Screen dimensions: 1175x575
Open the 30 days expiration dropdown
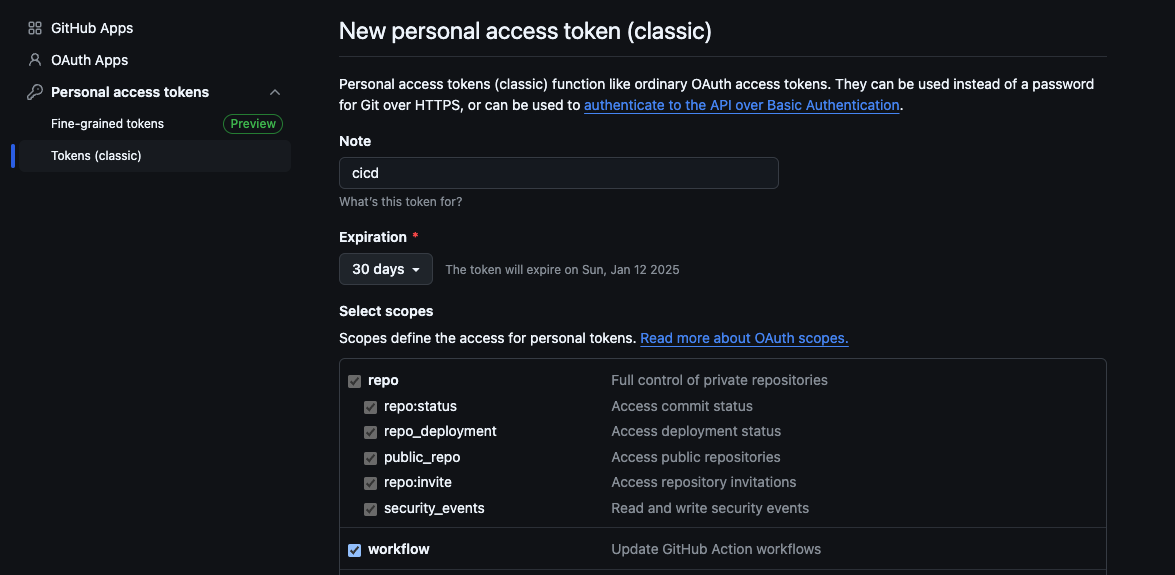pos(386,269)
